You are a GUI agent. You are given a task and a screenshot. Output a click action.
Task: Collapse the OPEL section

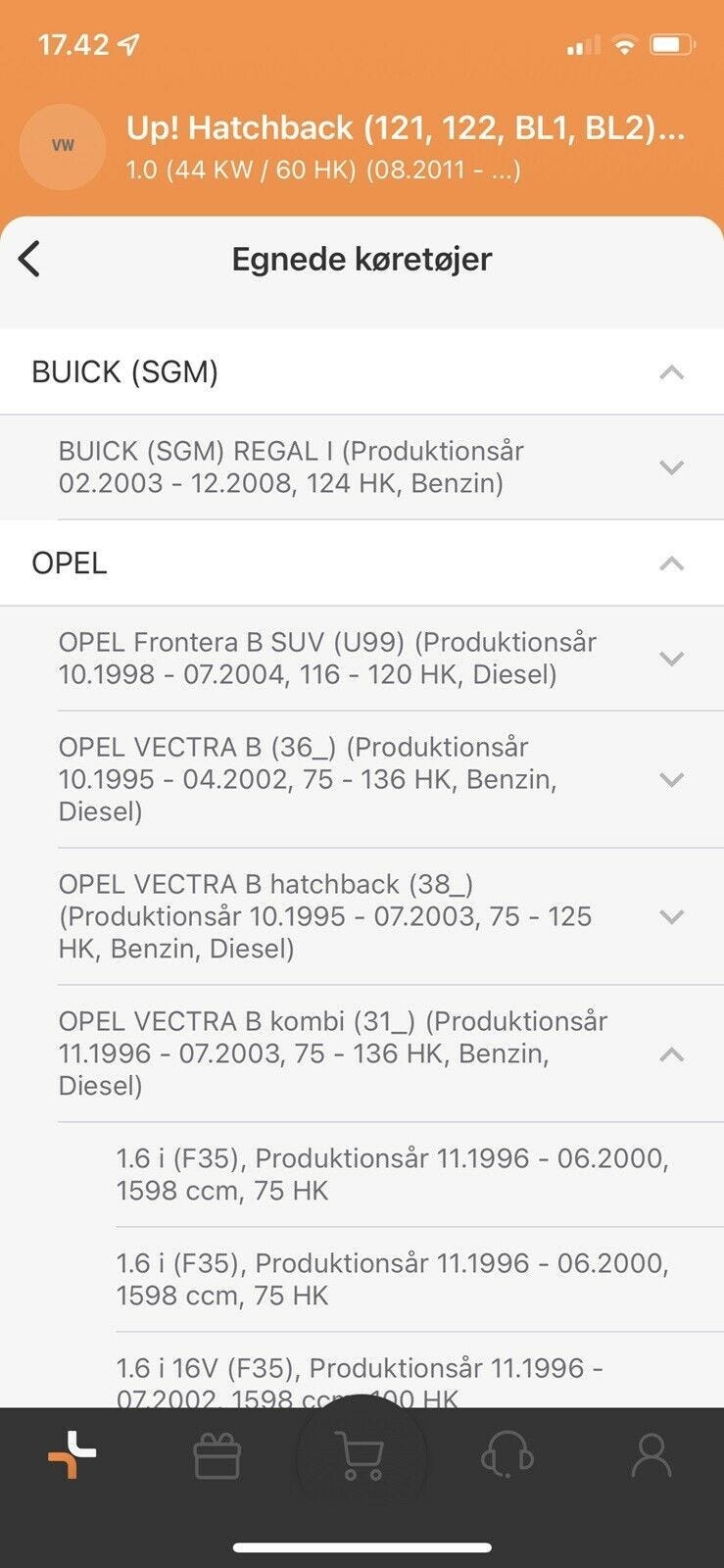point(671,563)
